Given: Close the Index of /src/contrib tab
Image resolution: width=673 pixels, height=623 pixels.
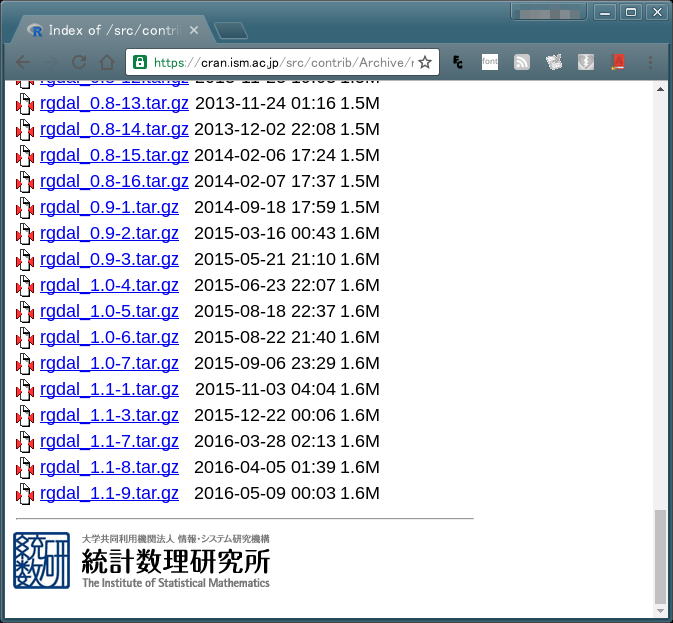Looking at the screenshot, I should point(194,30).
